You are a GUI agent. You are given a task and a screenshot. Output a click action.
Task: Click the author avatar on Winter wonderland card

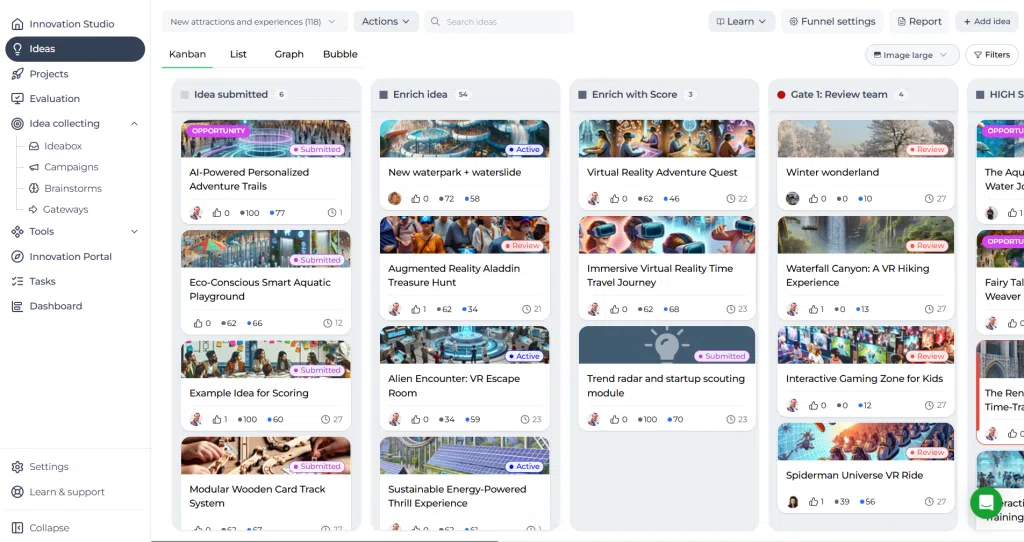pyautogui.click(x=792, y=199)
